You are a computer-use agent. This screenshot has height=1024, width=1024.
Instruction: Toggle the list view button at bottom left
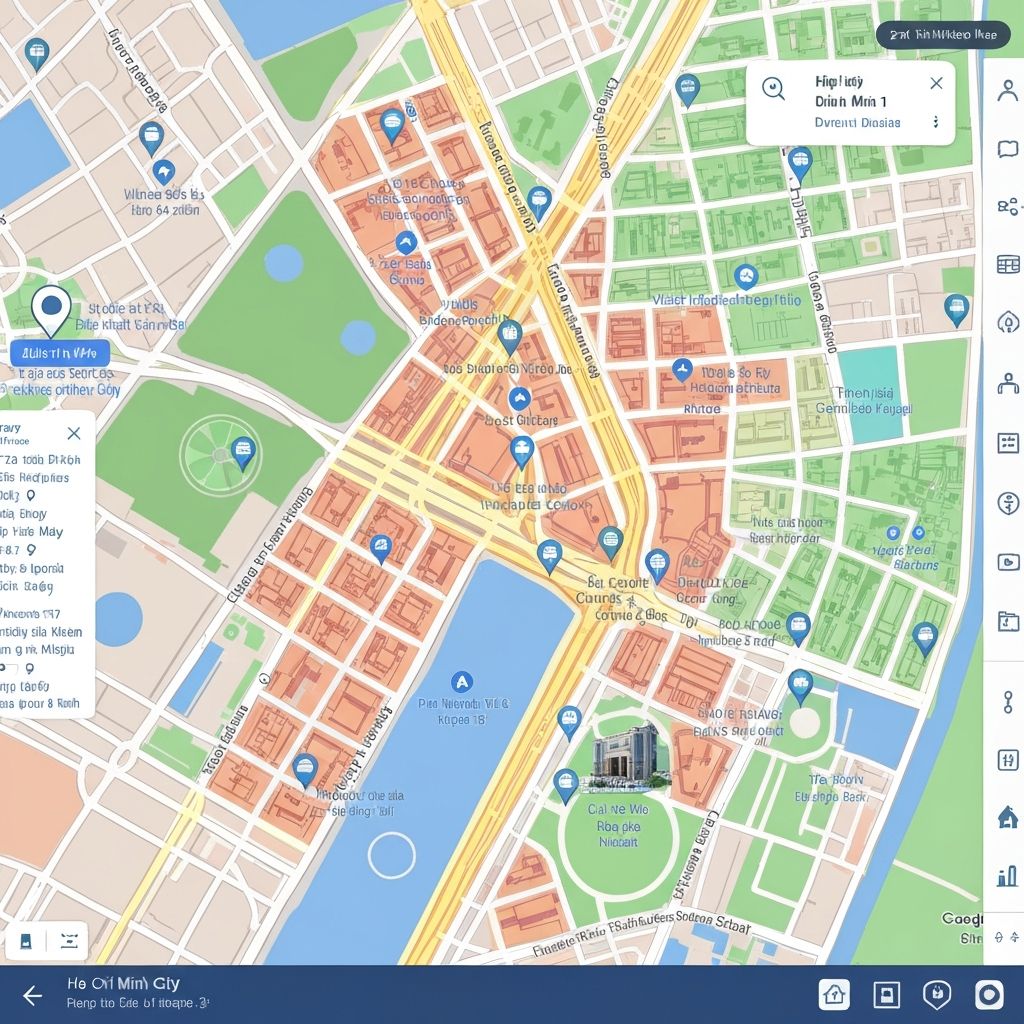[69, 941]
